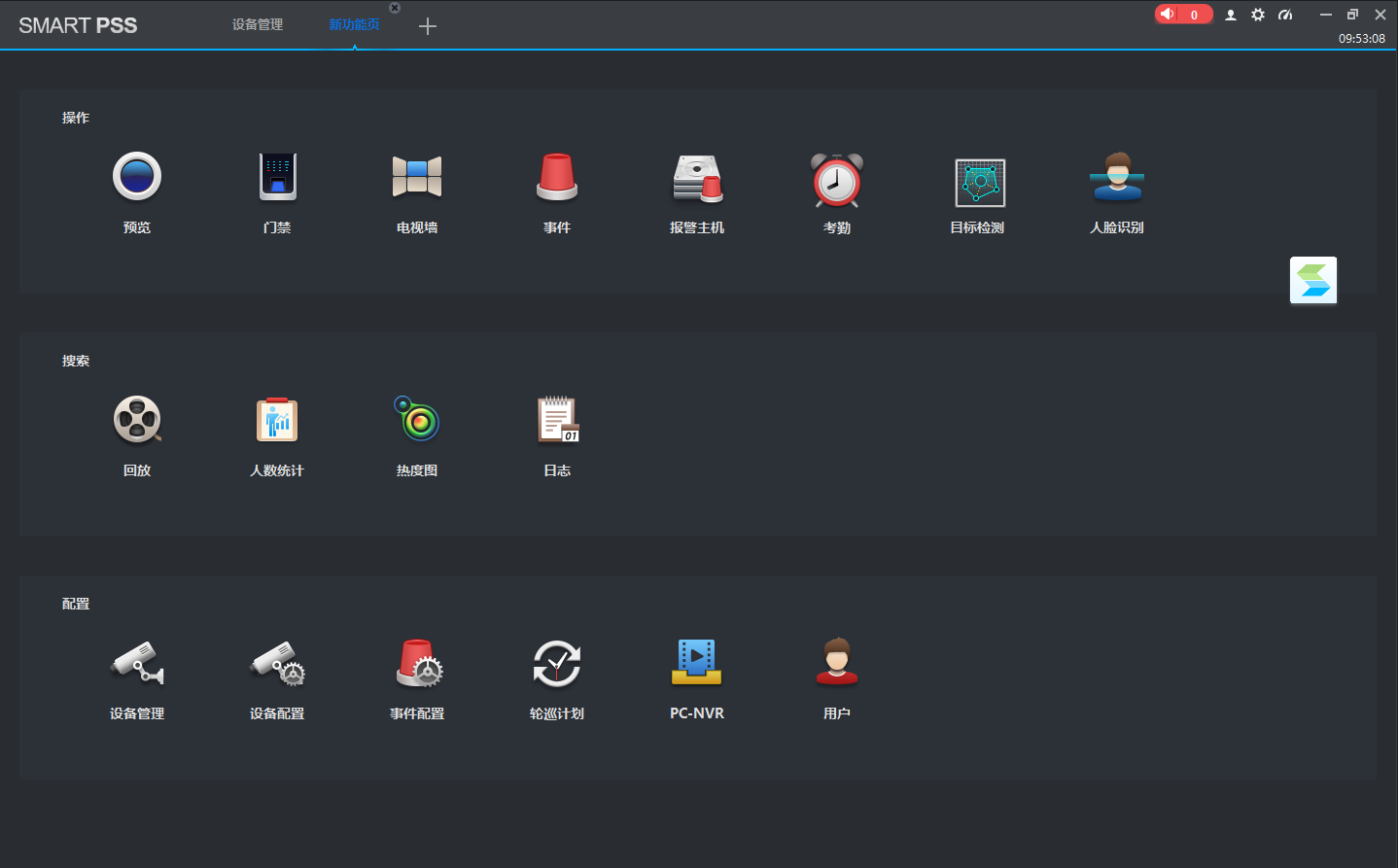Launch the PC-NVR module
This screenshot has height=868, width=1398.
pos(697,663)
